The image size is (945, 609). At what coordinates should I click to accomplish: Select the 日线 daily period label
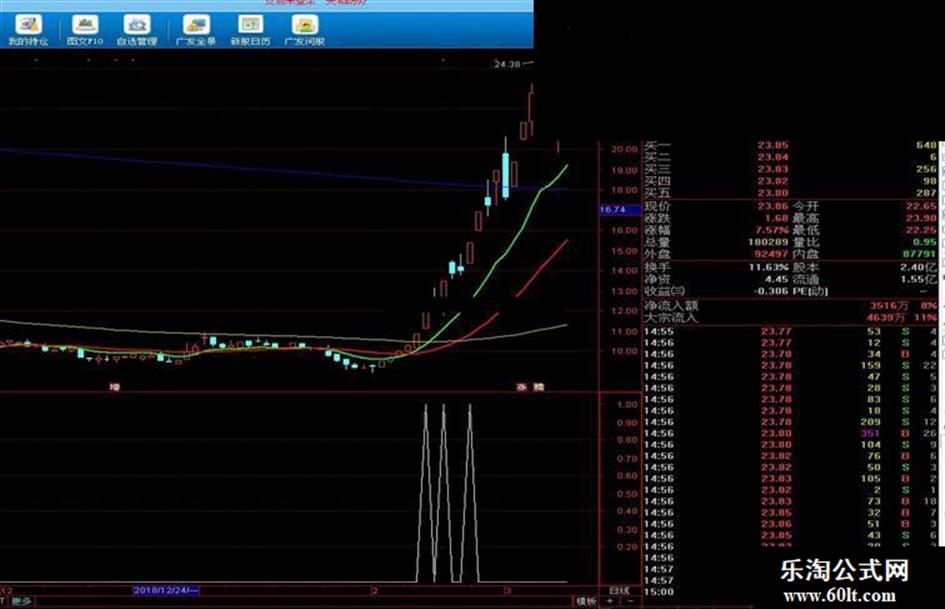(x=619, y=590)
